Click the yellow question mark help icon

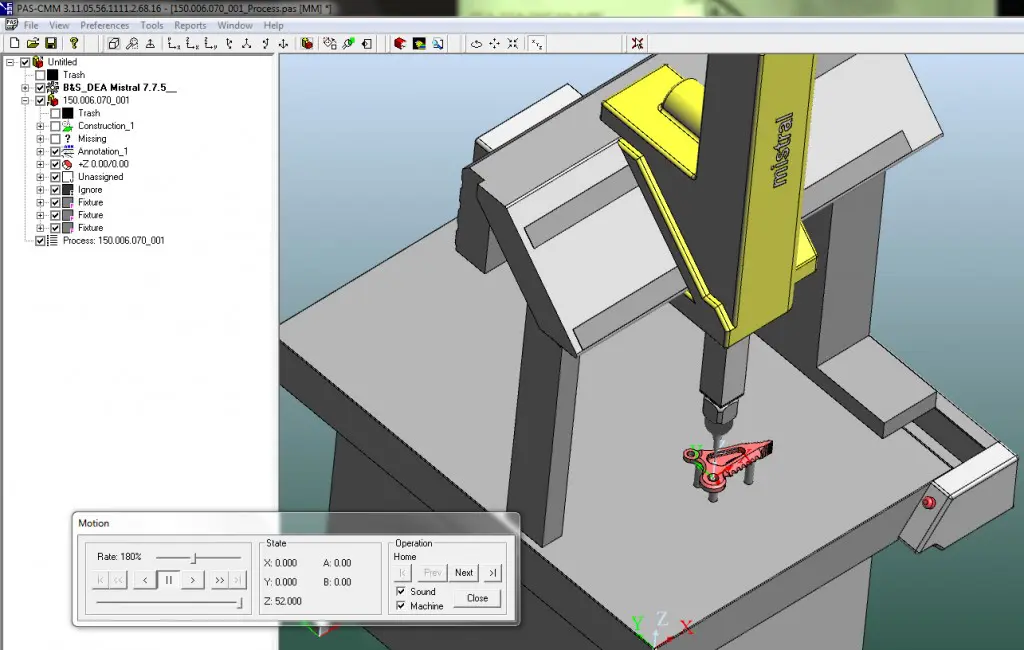[74, 44]
